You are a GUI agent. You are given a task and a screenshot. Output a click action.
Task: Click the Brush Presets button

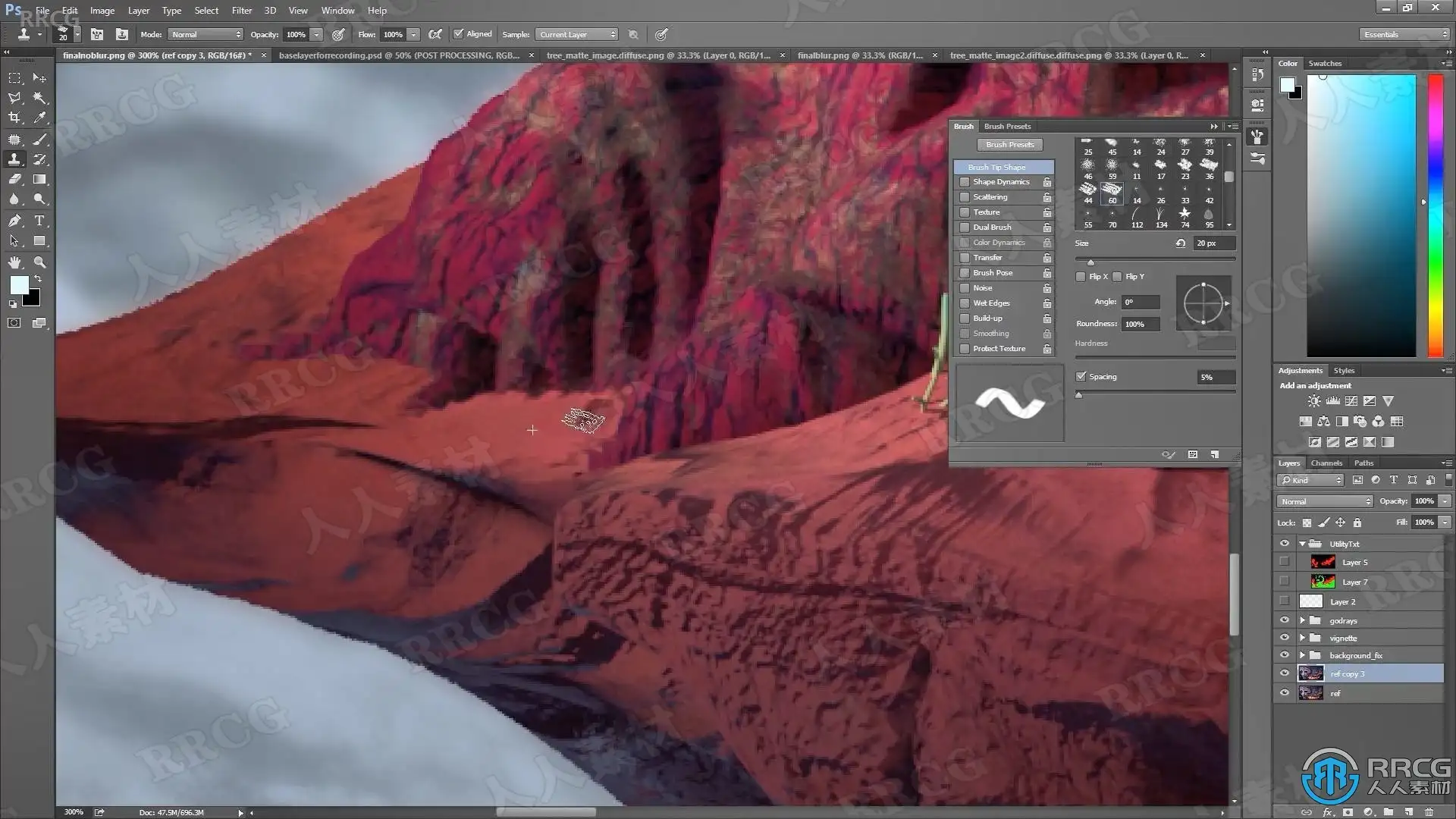pos(1009,144)
